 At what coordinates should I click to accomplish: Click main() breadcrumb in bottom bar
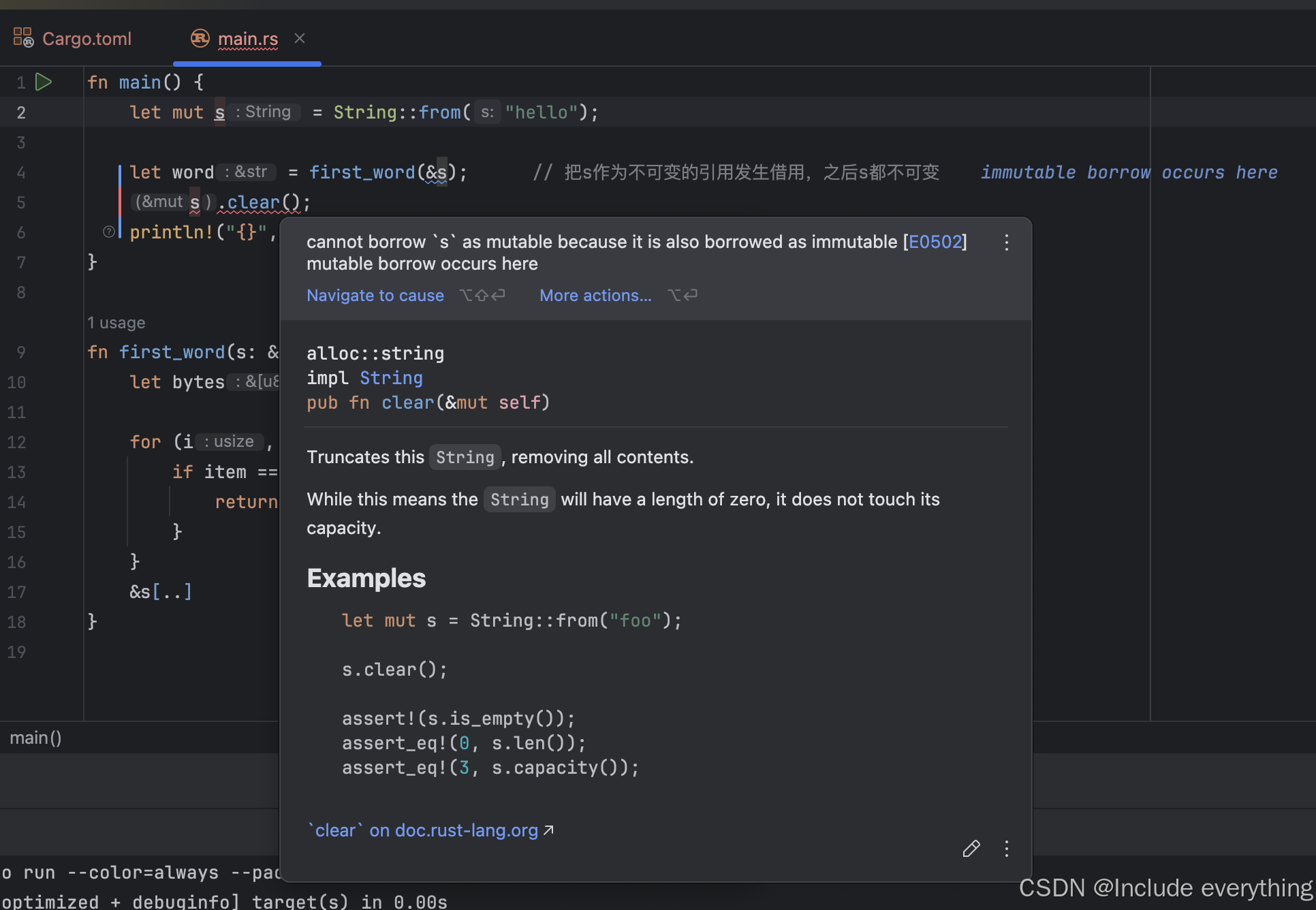35,738
